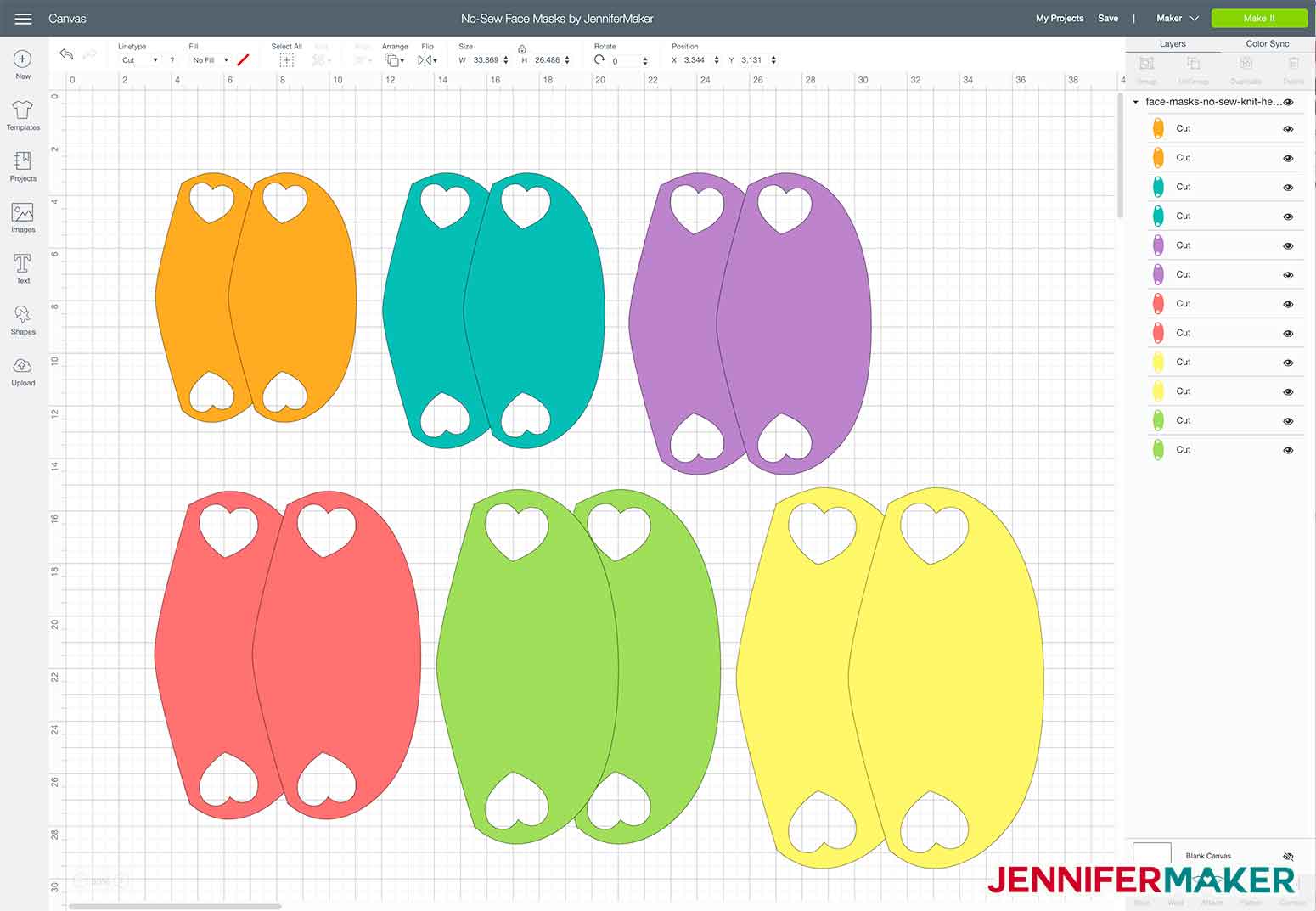The height and width of the screenshot is (911, 1316).
Task: Click the Width stepper arrows
Action: pos(506,60)
